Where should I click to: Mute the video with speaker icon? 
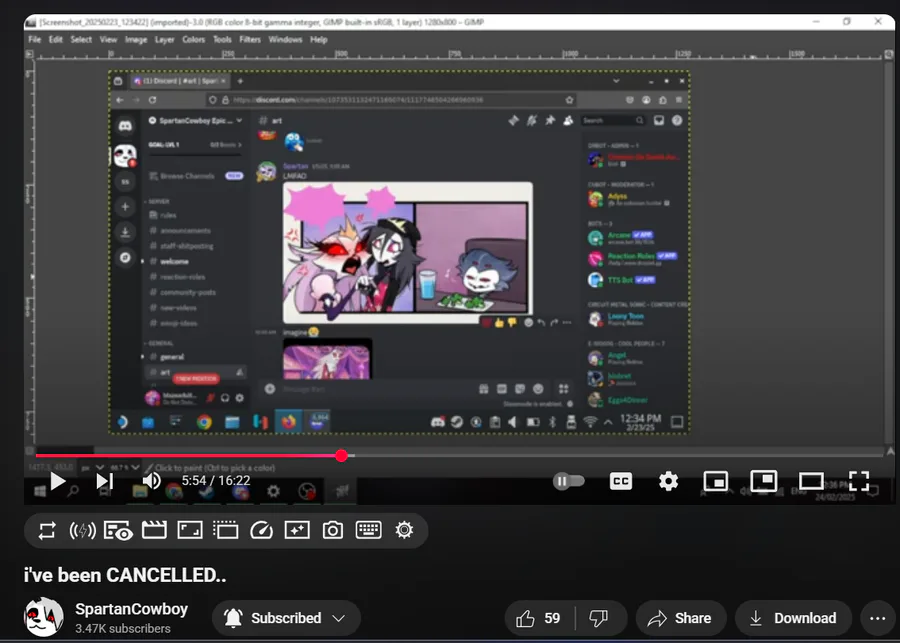152,481
